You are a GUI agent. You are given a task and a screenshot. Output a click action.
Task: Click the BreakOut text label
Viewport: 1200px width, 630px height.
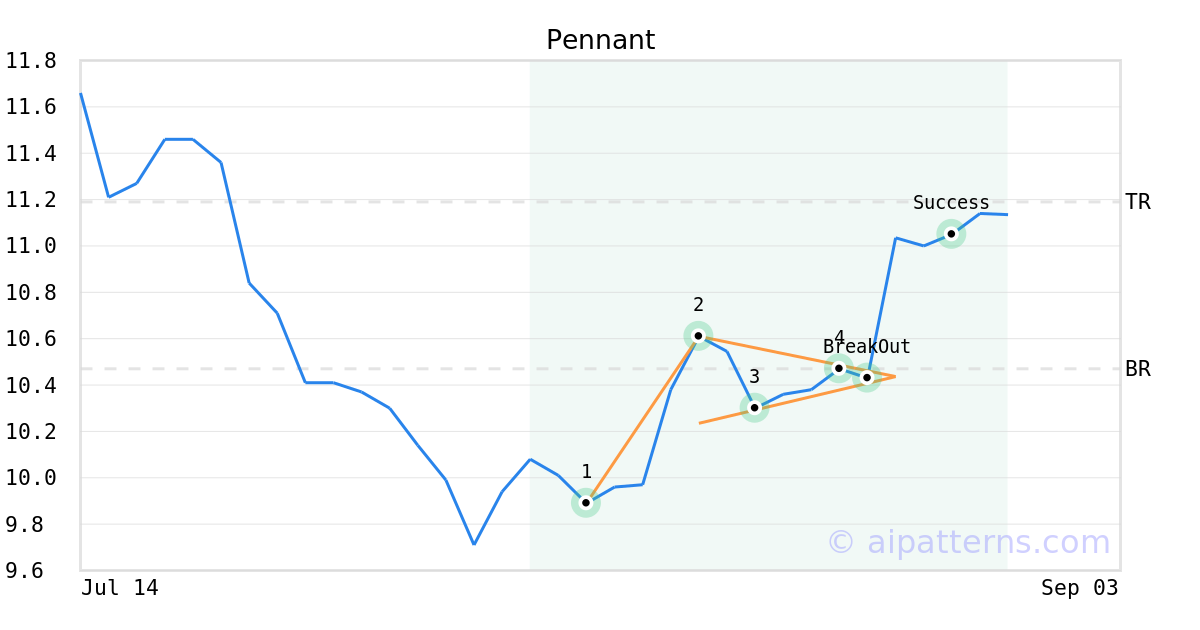[x=867, y=347]
